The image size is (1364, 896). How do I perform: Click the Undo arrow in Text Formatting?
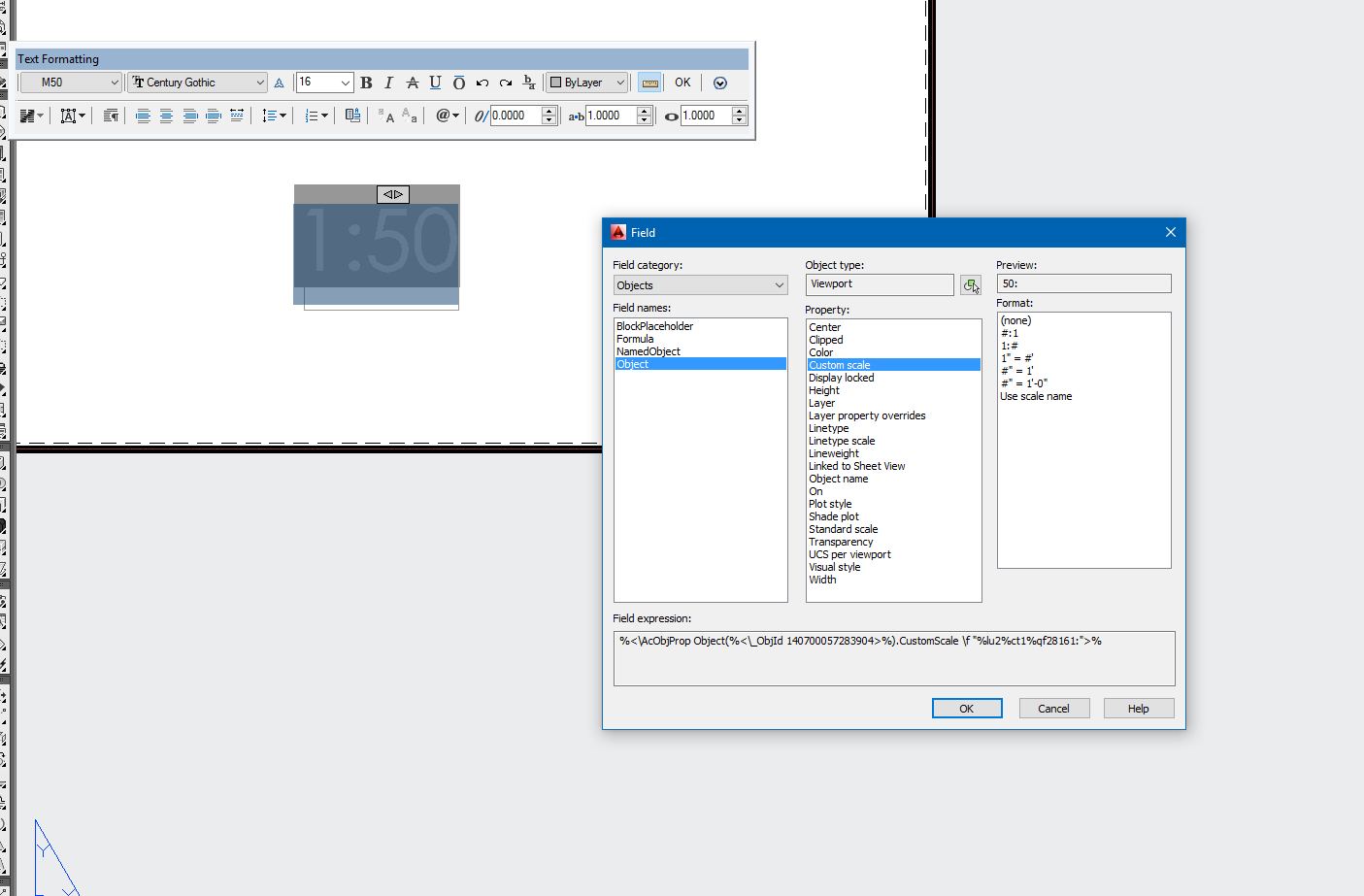(x=482, y=83)
